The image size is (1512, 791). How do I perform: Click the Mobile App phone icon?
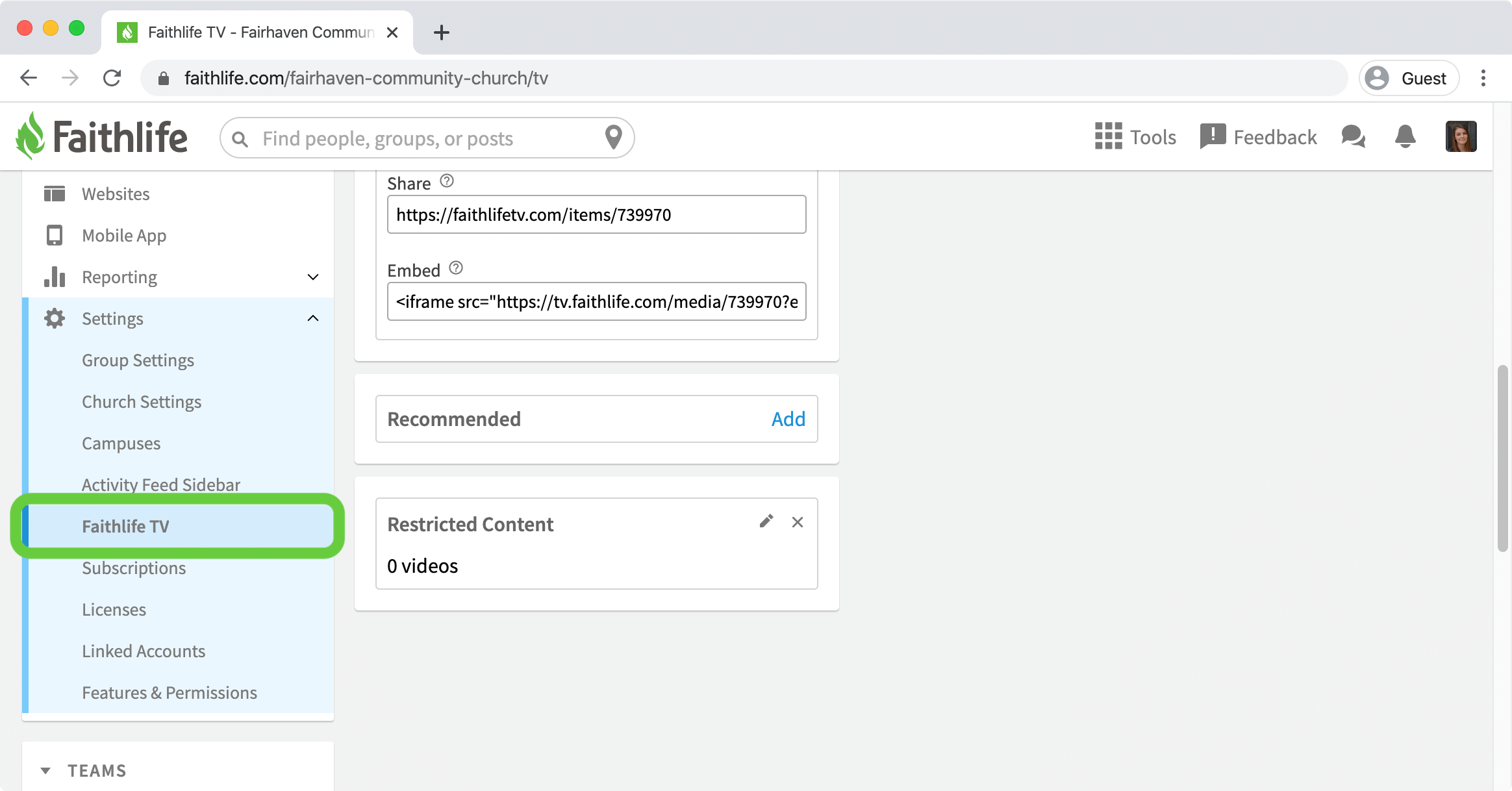[55, 235]
